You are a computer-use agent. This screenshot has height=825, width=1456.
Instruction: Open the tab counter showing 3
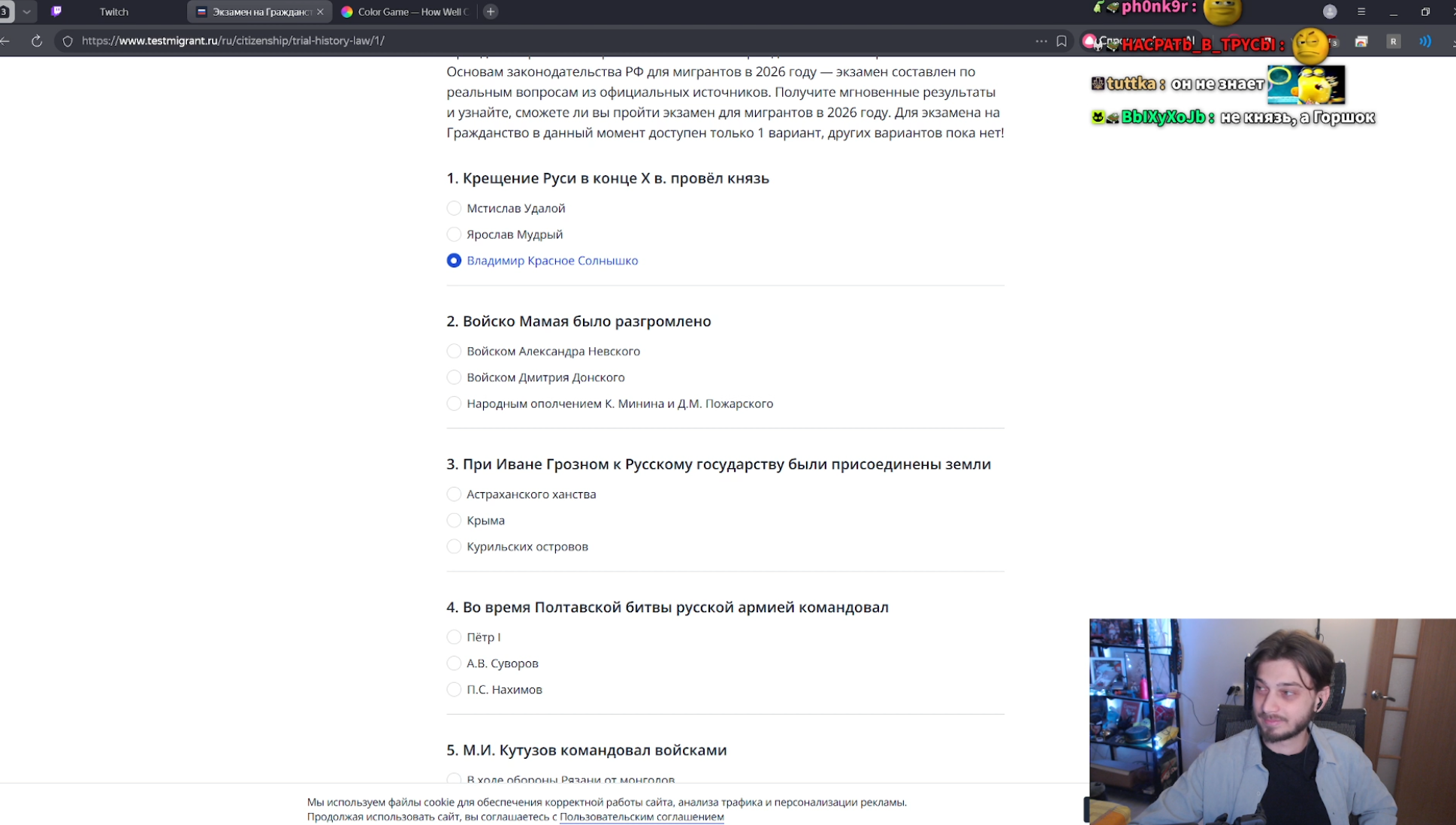[5, 12]
